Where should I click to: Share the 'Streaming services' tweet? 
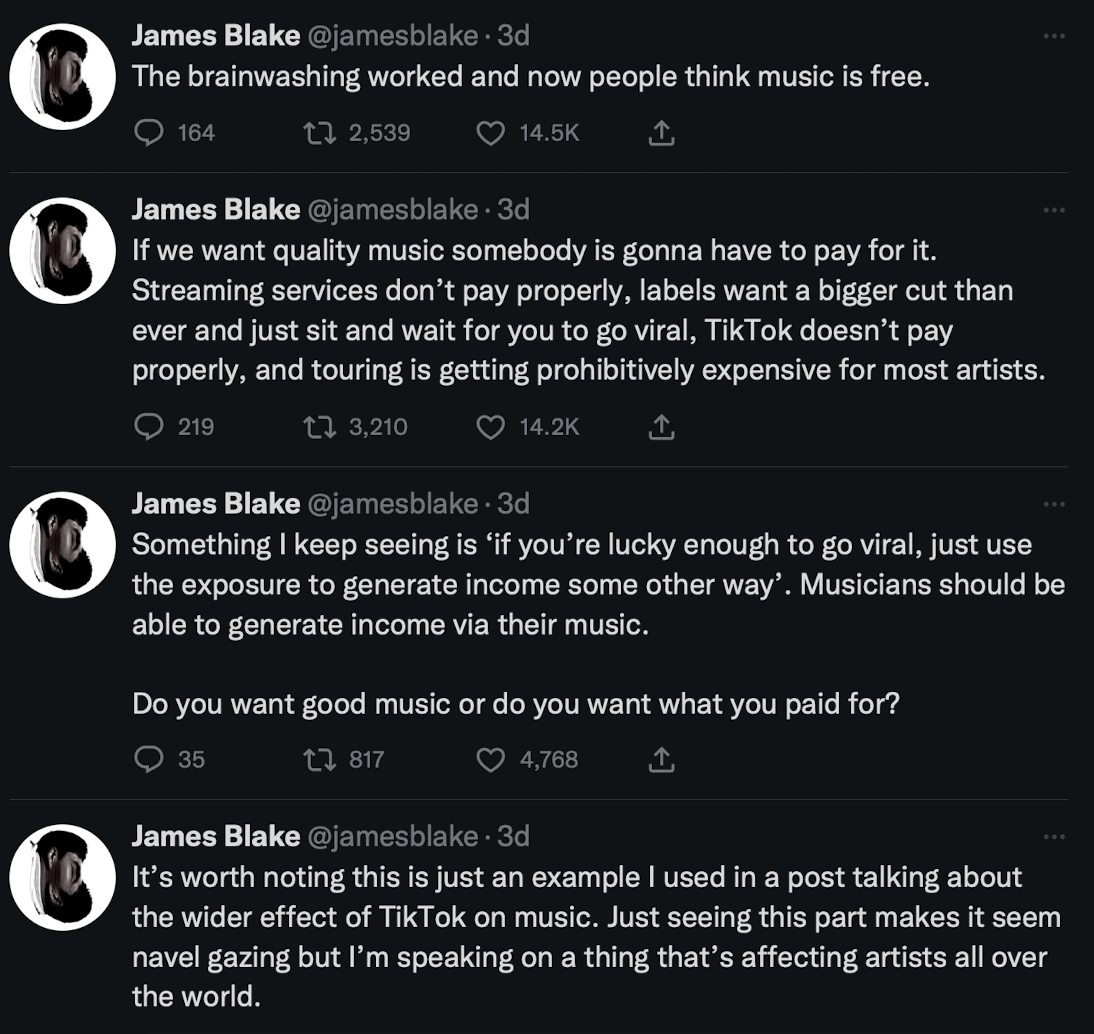(x=660, y=427)
